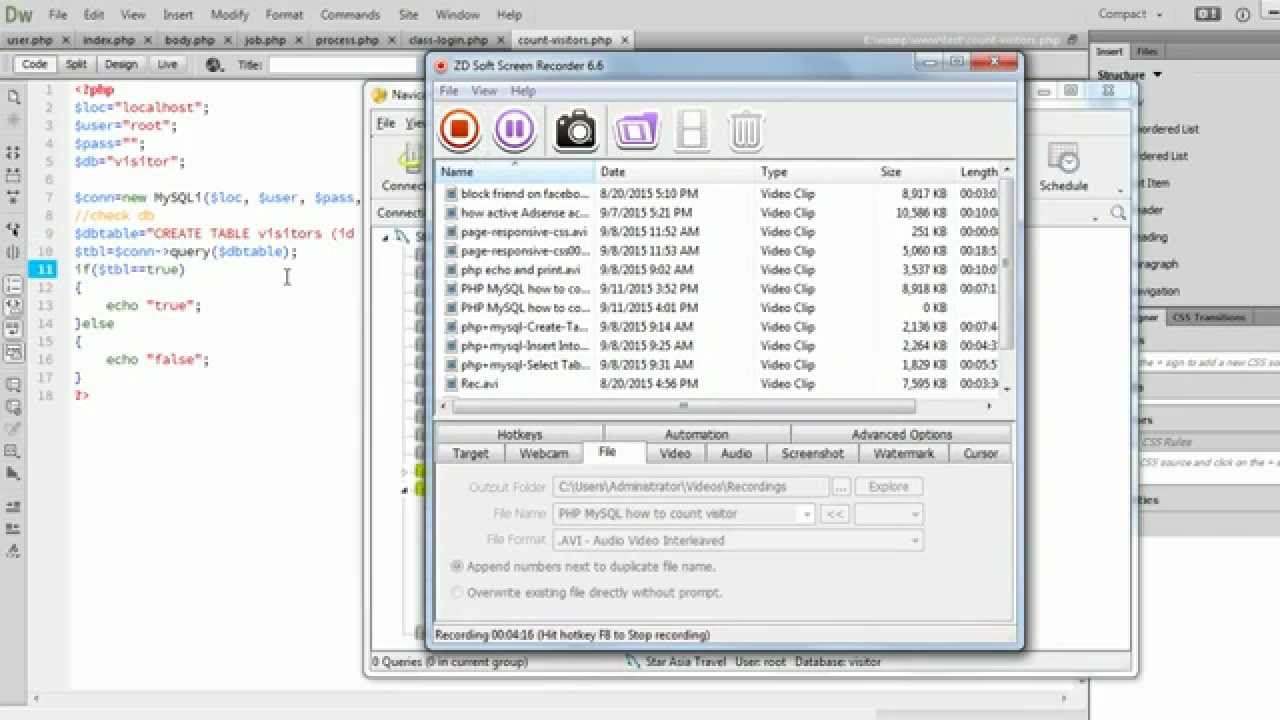Click the Dreamweaver Dw logo icon

point(20,15)
